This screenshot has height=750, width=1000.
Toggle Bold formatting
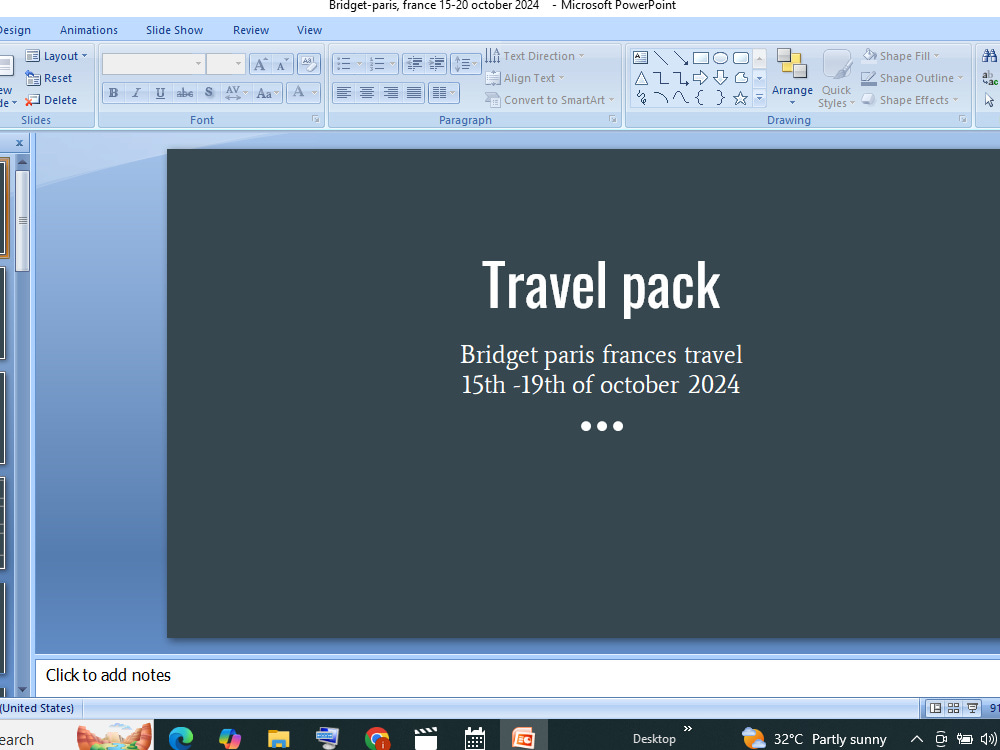click(x=114, y=93)
